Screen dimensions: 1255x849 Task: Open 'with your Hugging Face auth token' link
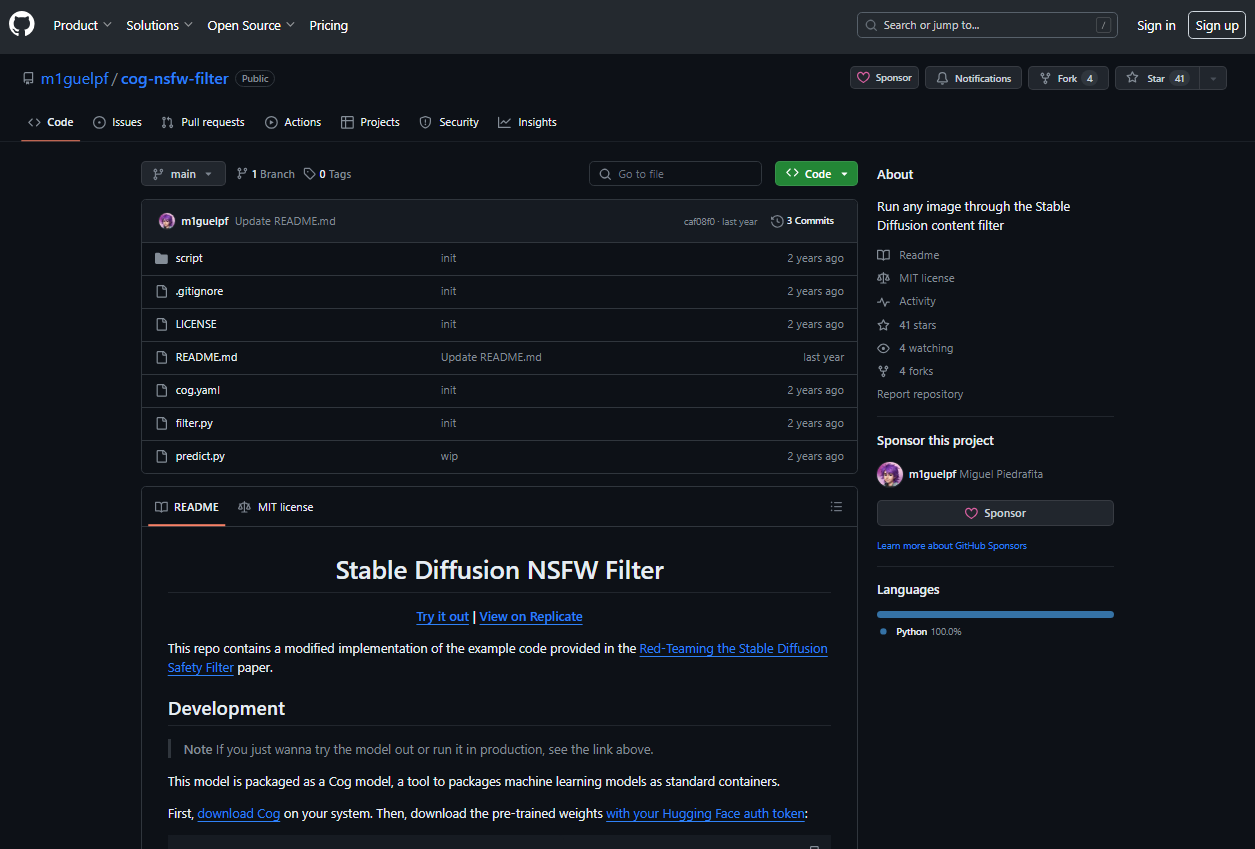pos(705,814)
